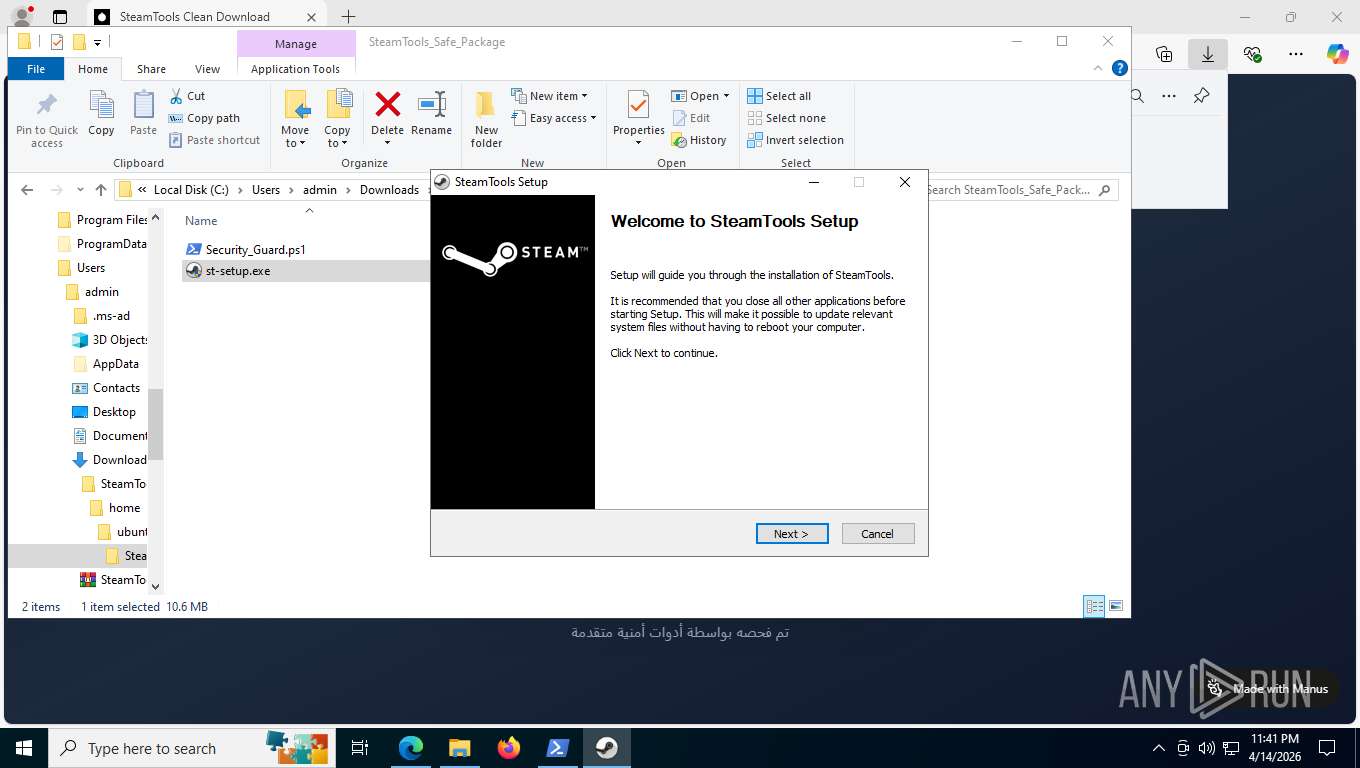Open 3D Objects in navigation tree

pos(111,340)
